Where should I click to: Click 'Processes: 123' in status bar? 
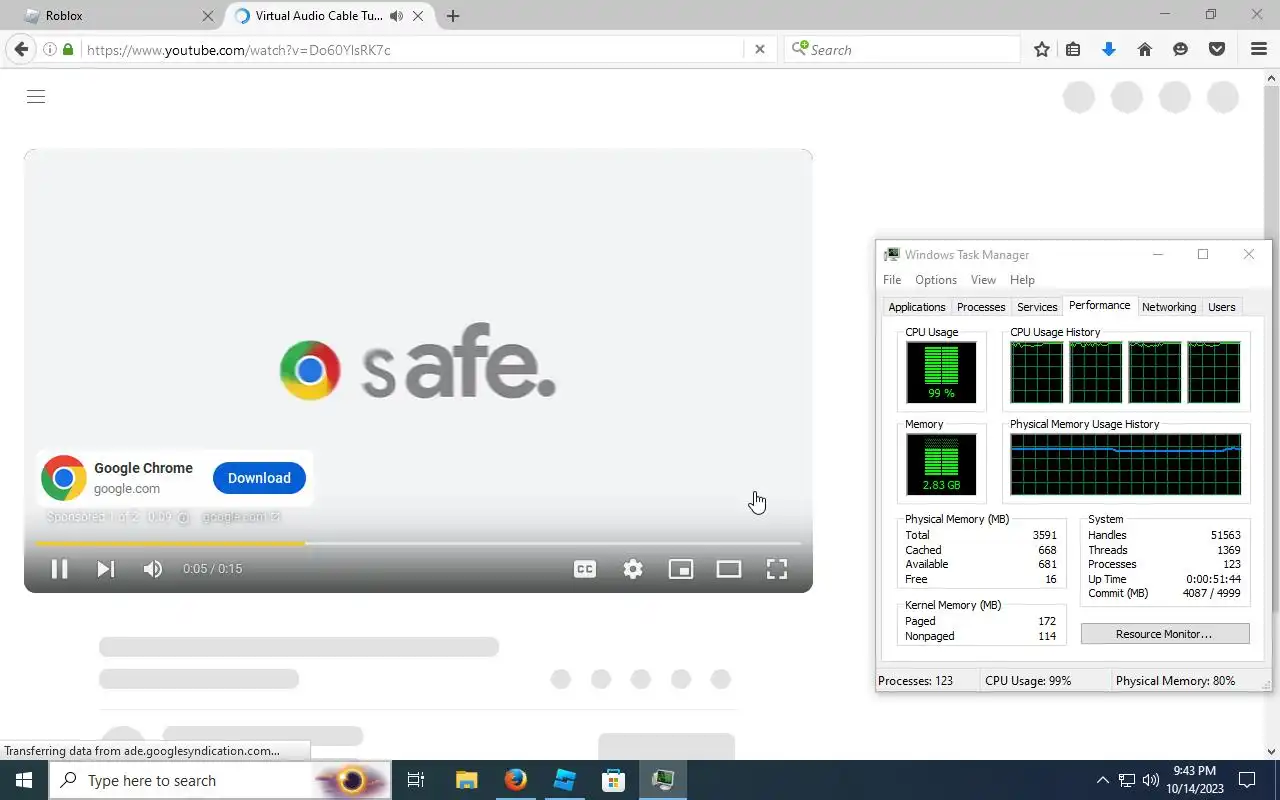[x=915, y=681]
